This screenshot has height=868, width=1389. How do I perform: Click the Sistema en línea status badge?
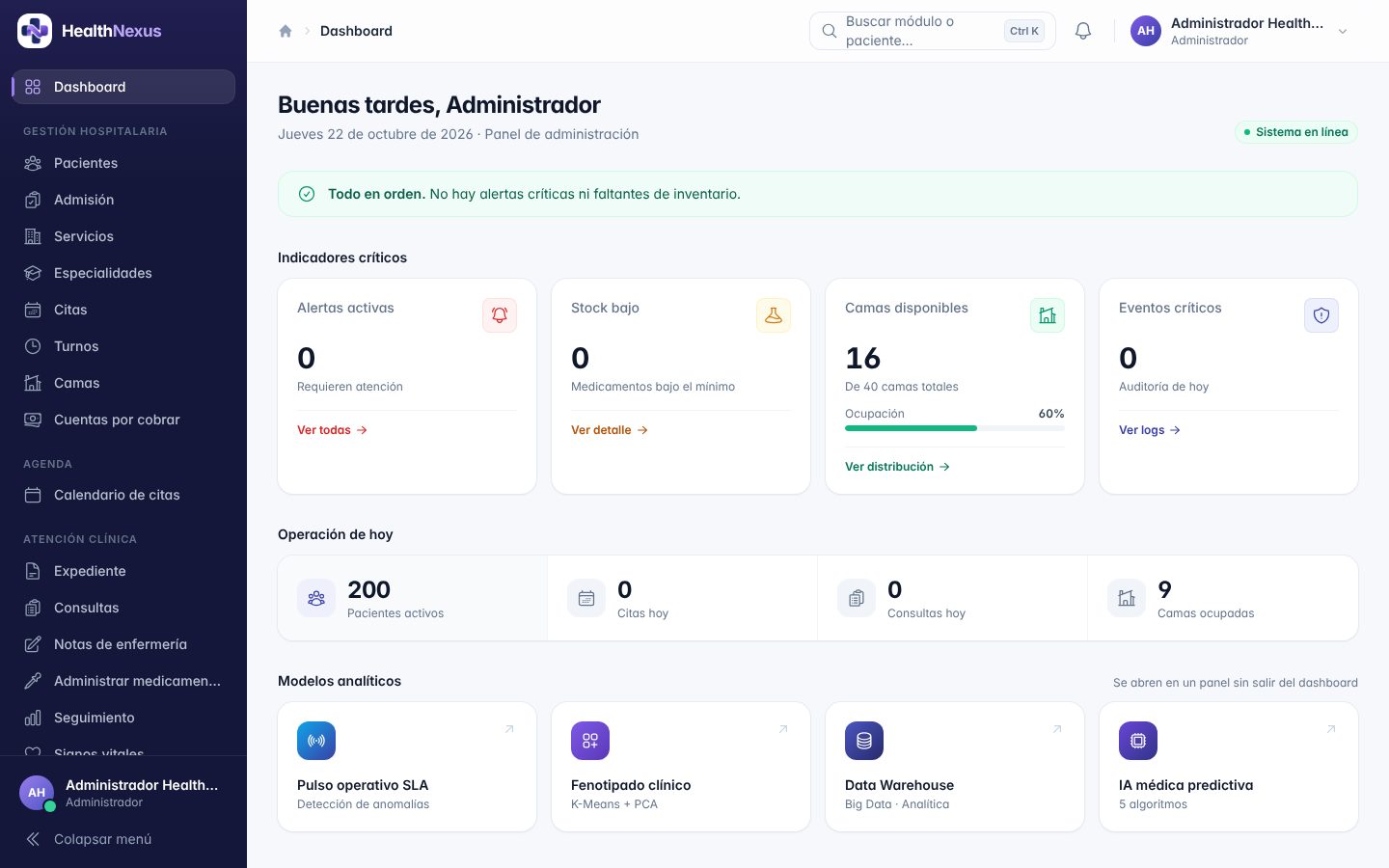[1296, 132]
